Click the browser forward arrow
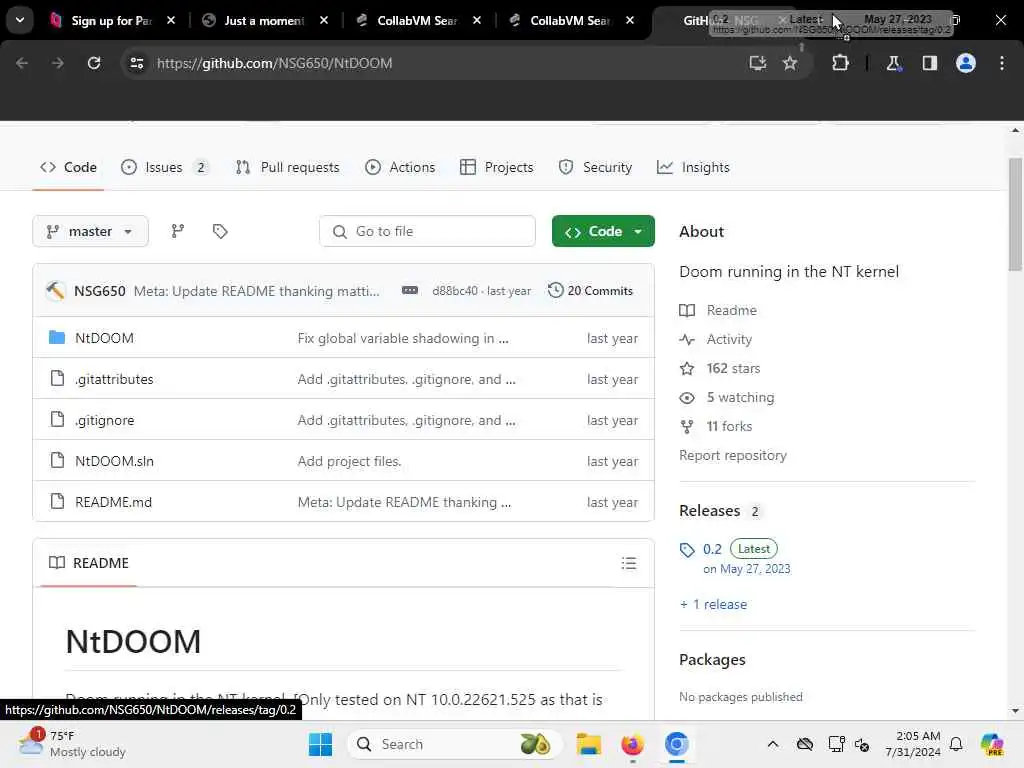1024x768 pixels. tap(57, 63)
